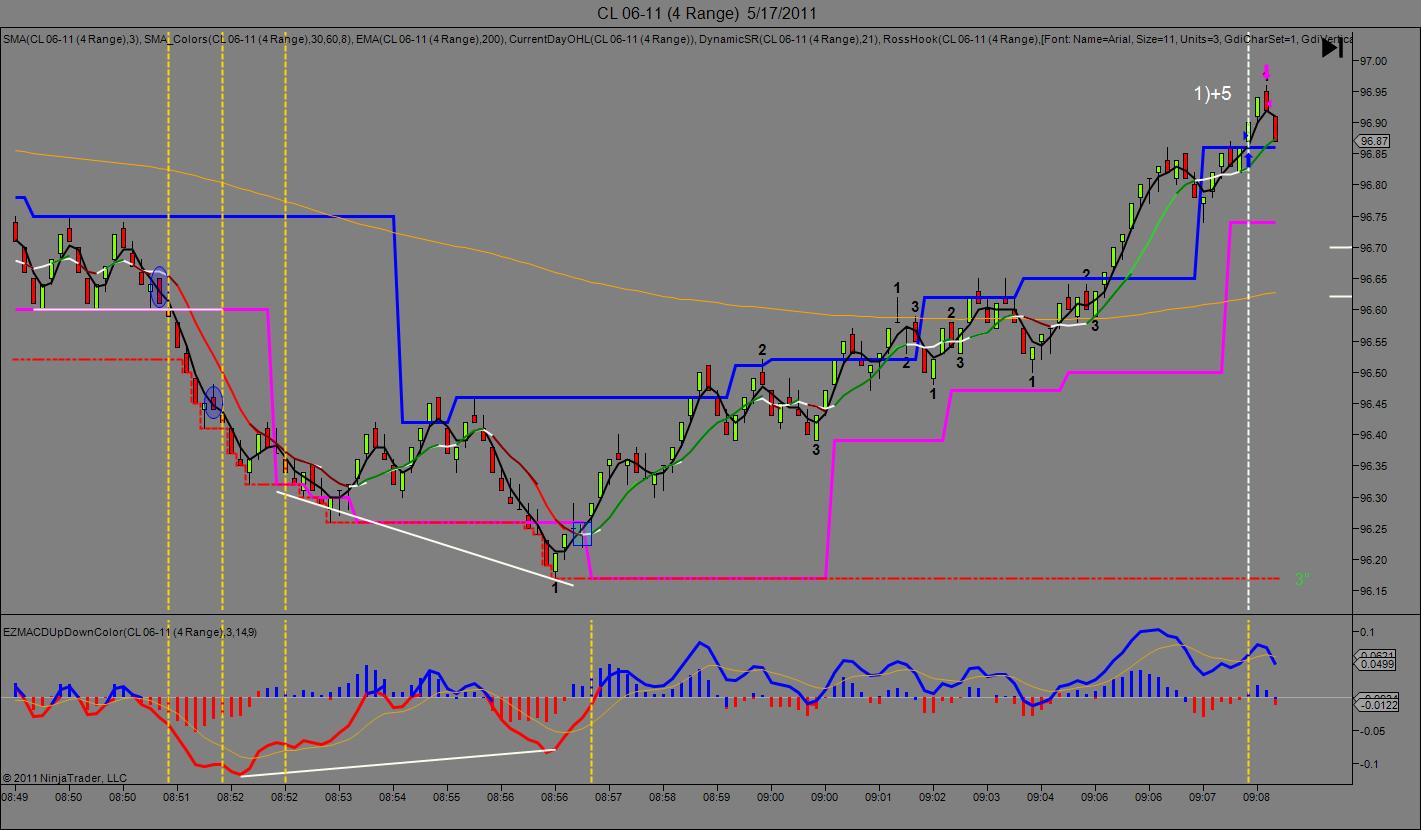Click the 96.30 price axis label

pos(1374,498)
